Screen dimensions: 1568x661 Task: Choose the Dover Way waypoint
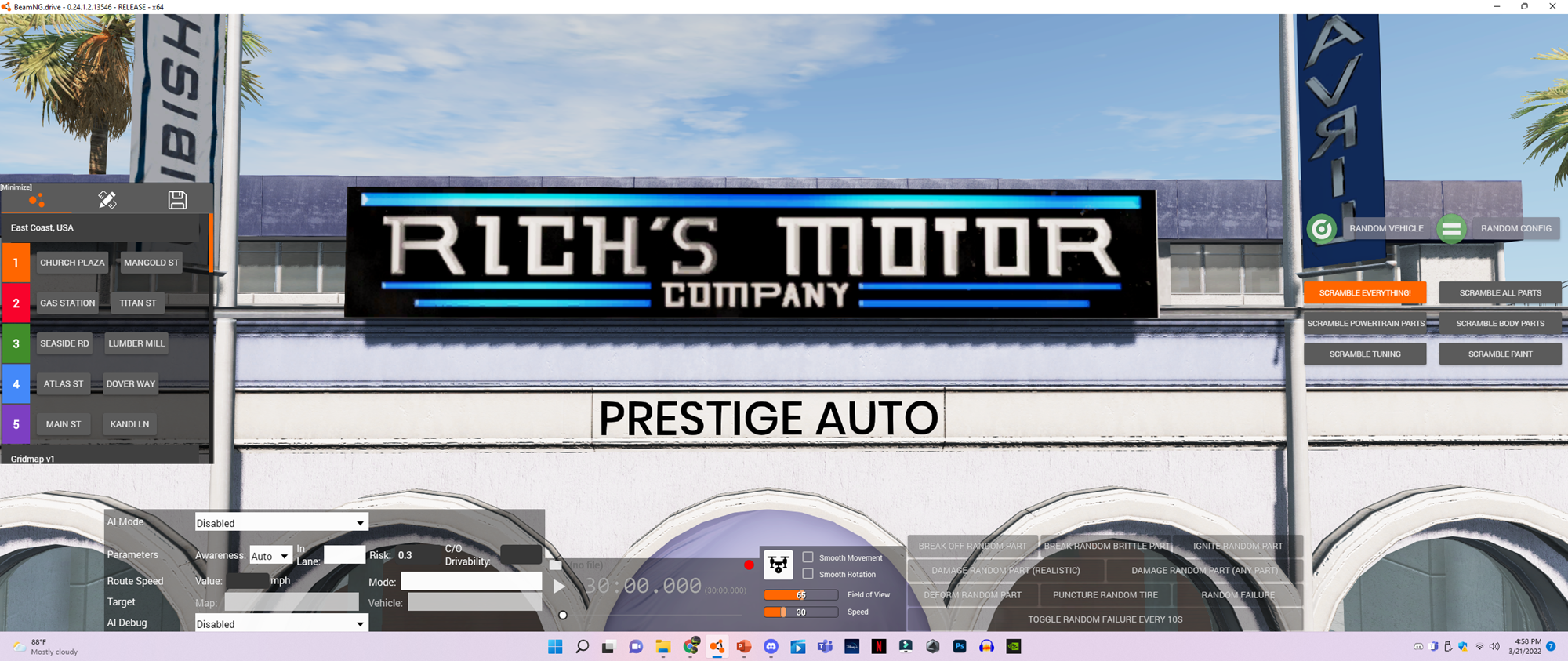coord(131,384)
